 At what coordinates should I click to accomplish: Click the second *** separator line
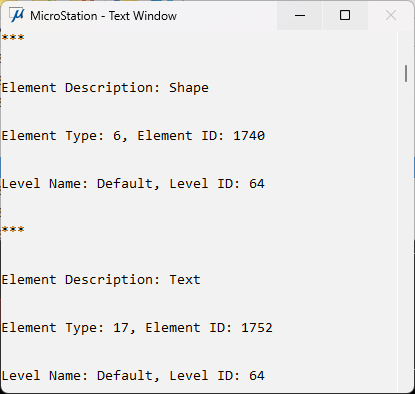point(13,229)
